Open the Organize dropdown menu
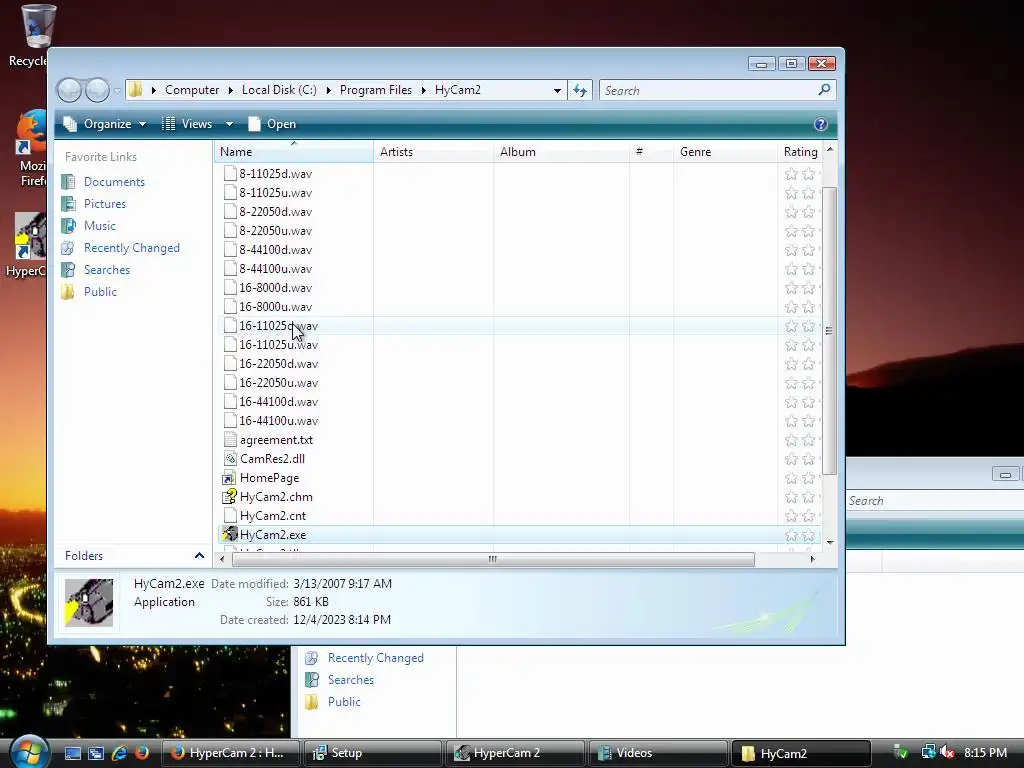This screenshot has width=1024, height=768. (x=104, y=124)
